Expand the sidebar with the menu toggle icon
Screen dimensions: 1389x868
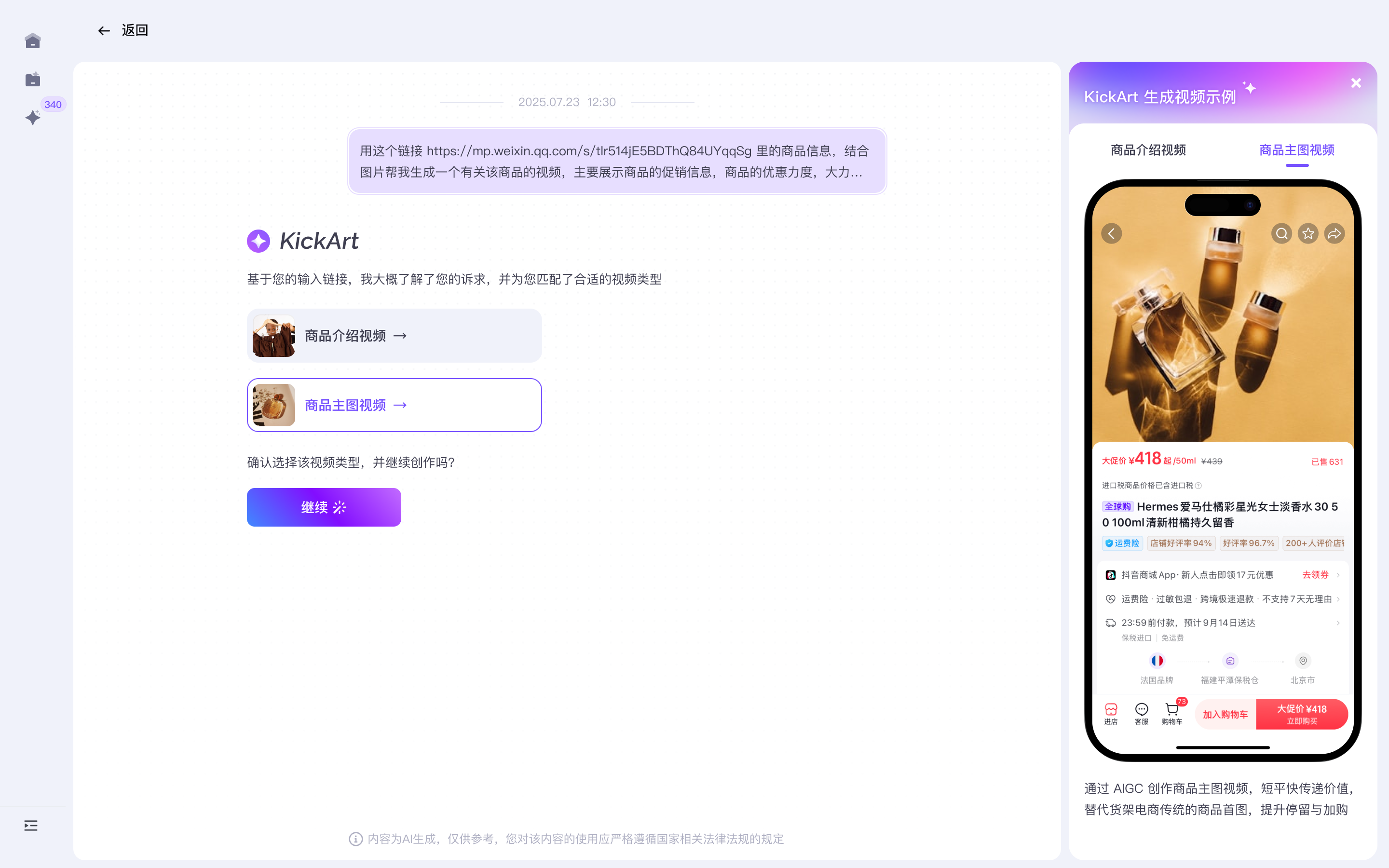pyautogui.click(x=31, y=826)
